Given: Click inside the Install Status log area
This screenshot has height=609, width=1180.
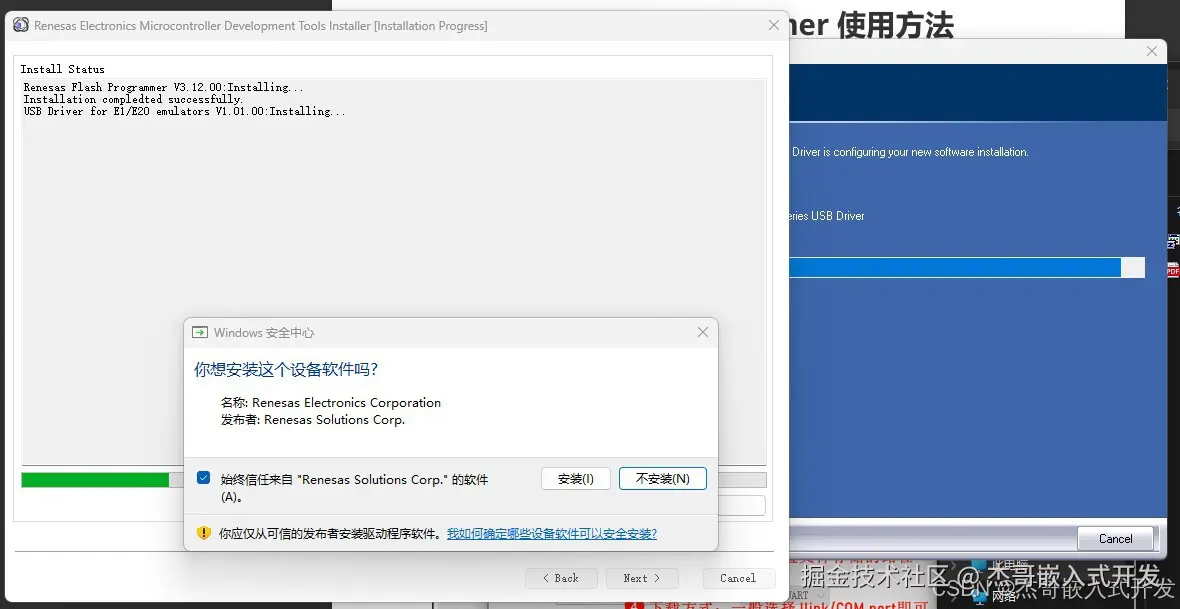Looking at the screenshot, I should [x=390, y=200].
